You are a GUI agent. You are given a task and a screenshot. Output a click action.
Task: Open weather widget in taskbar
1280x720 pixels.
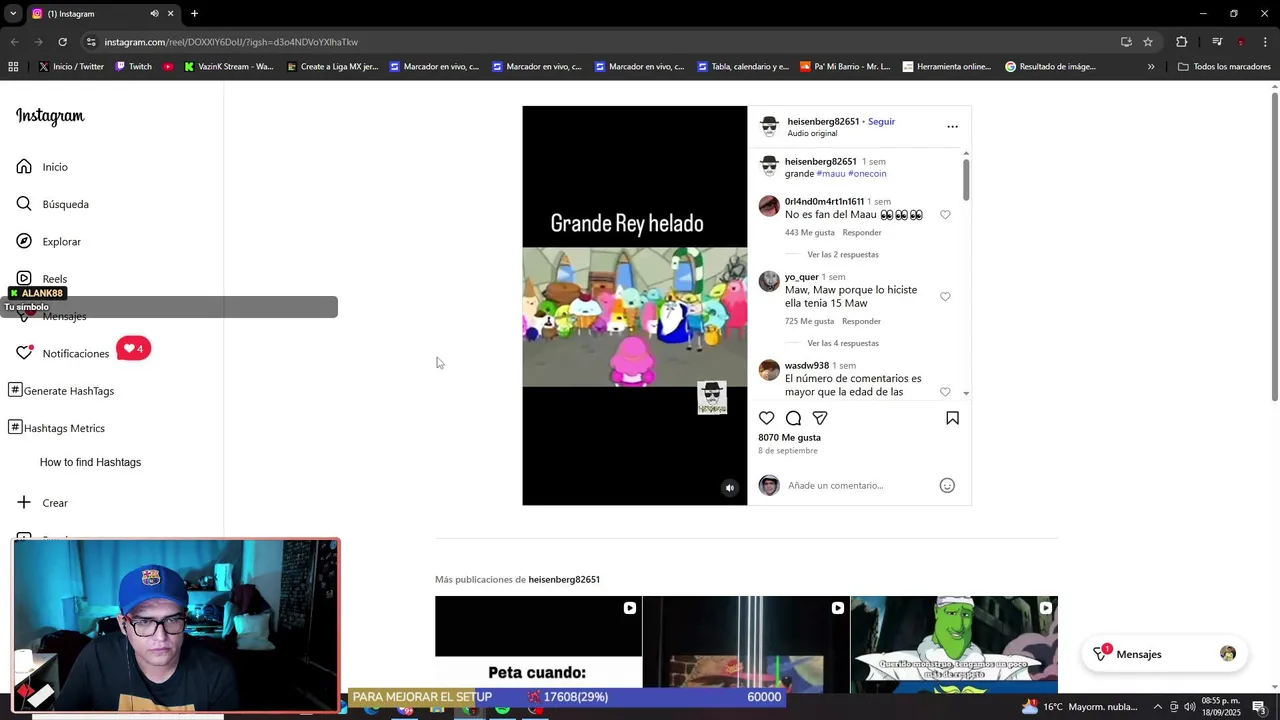tap(1080, 707)
